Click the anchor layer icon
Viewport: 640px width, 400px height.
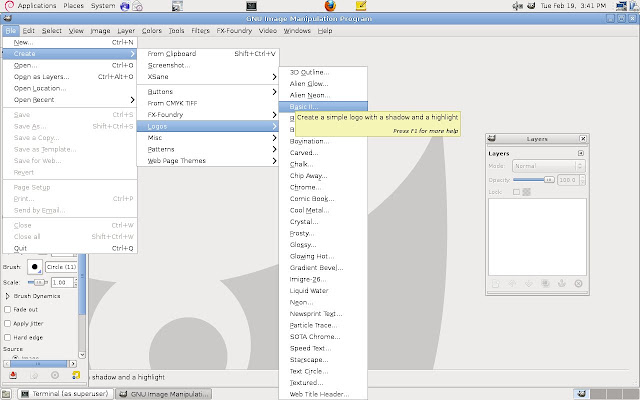[x=562, y=283]
